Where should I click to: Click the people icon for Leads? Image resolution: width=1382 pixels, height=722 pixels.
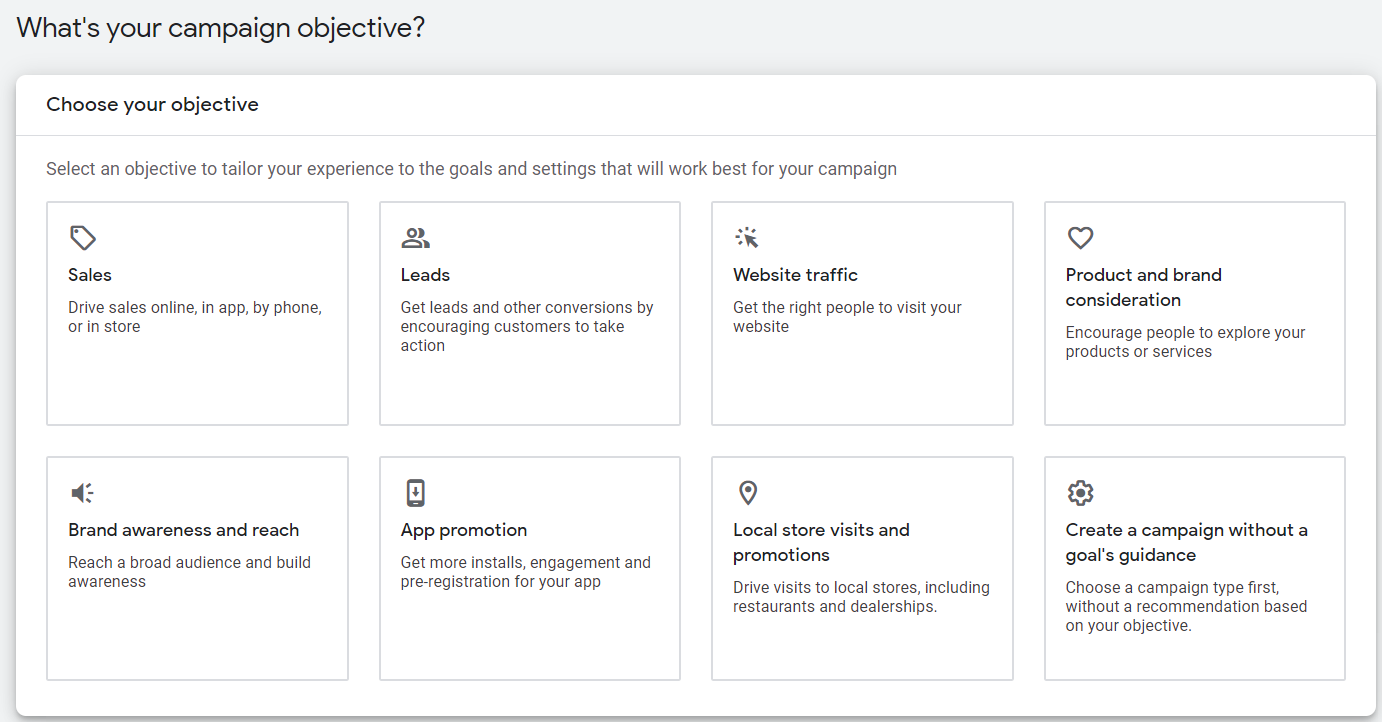tap(415, 238)
